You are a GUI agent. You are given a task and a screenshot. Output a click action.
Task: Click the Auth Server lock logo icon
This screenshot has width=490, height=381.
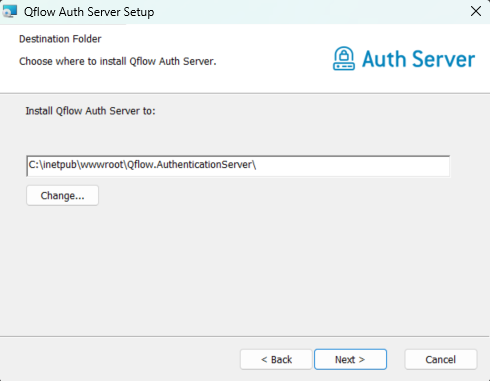tap(344, 58)
